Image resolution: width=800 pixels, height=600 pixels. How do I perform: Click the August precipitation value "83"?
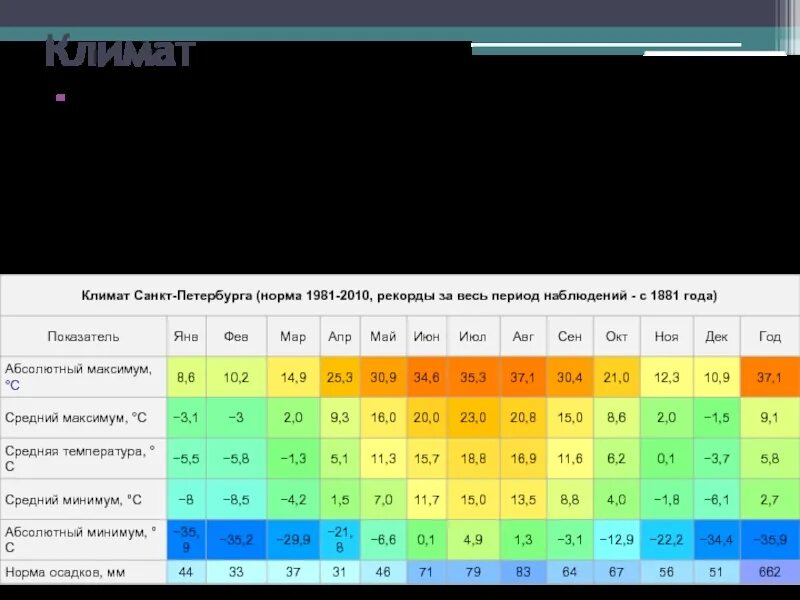pos(523,572)
